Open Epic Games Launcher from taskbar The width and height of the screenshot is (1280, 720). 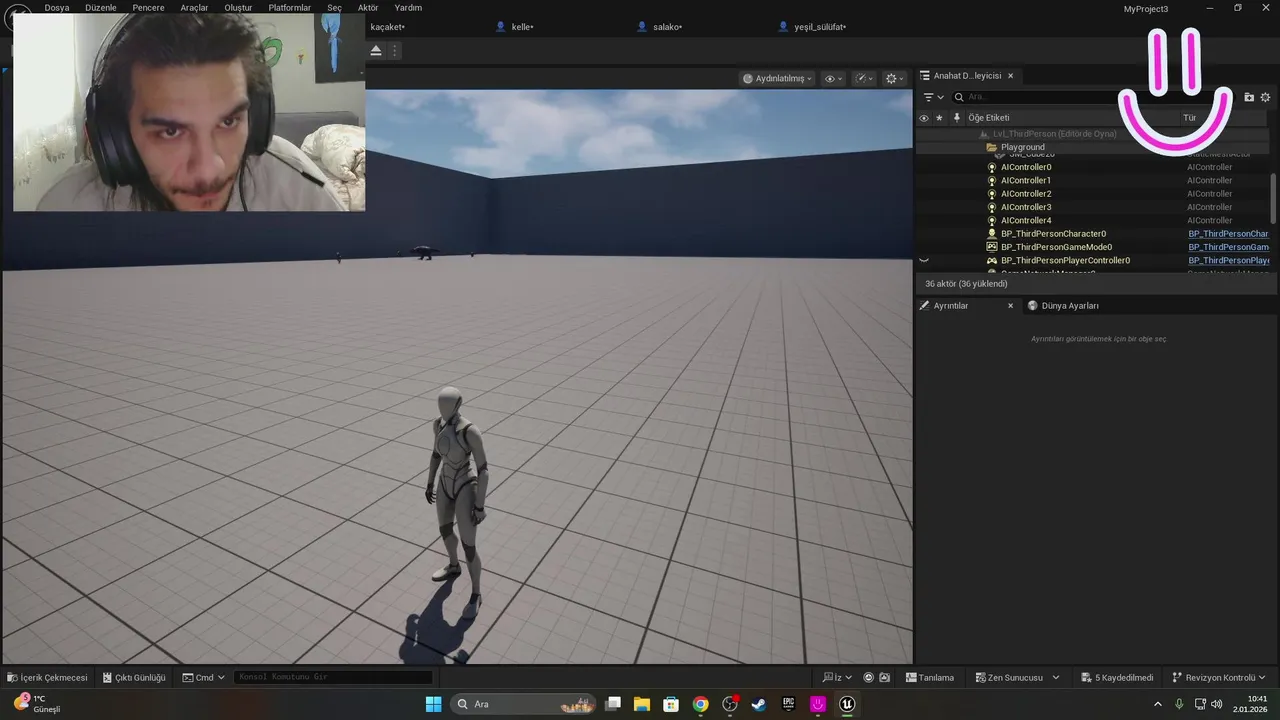coord(788,704)
